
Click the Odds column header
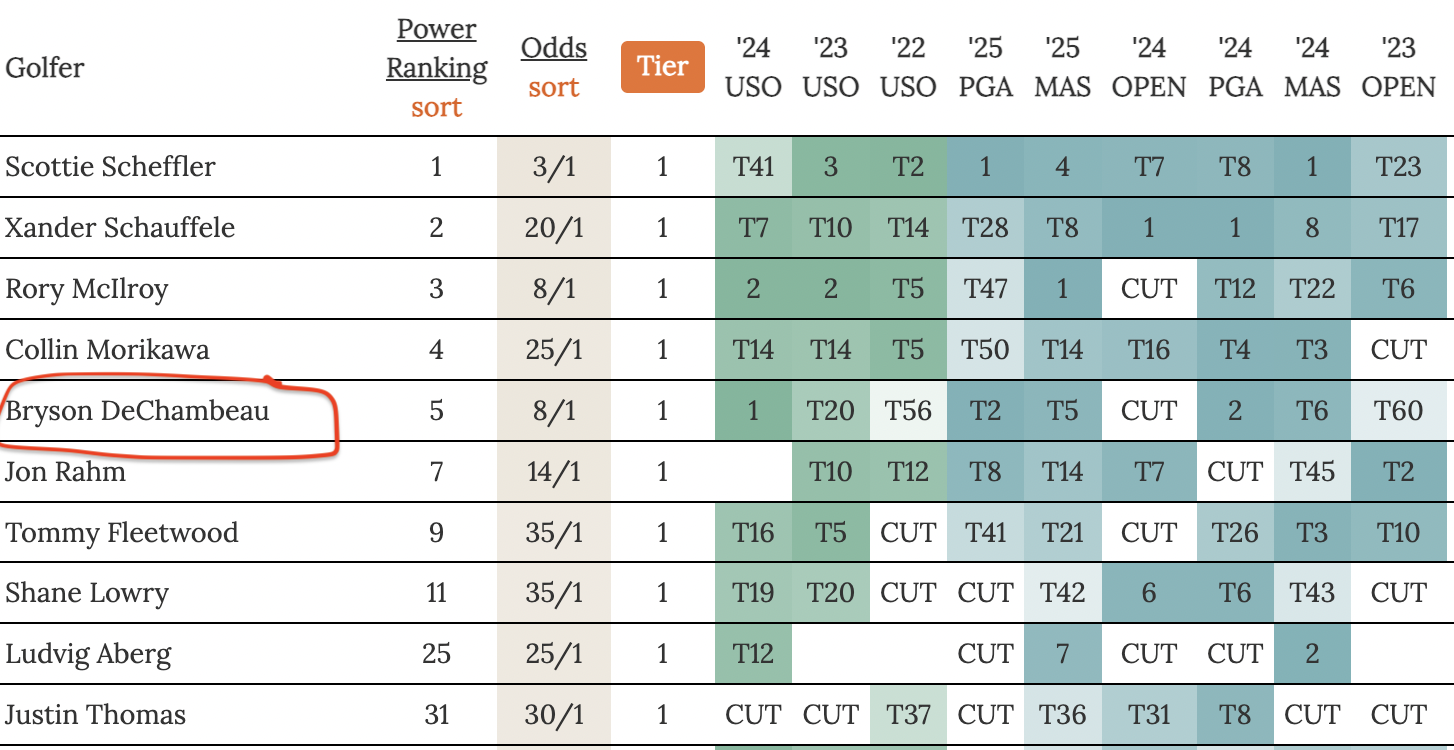554,48
